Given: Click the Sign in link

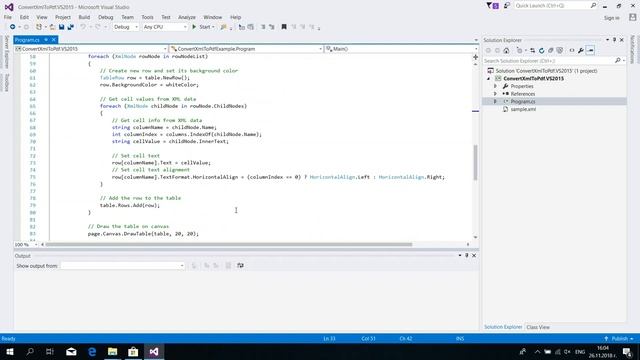Looking at the screenshot, I should pos(611,18).
